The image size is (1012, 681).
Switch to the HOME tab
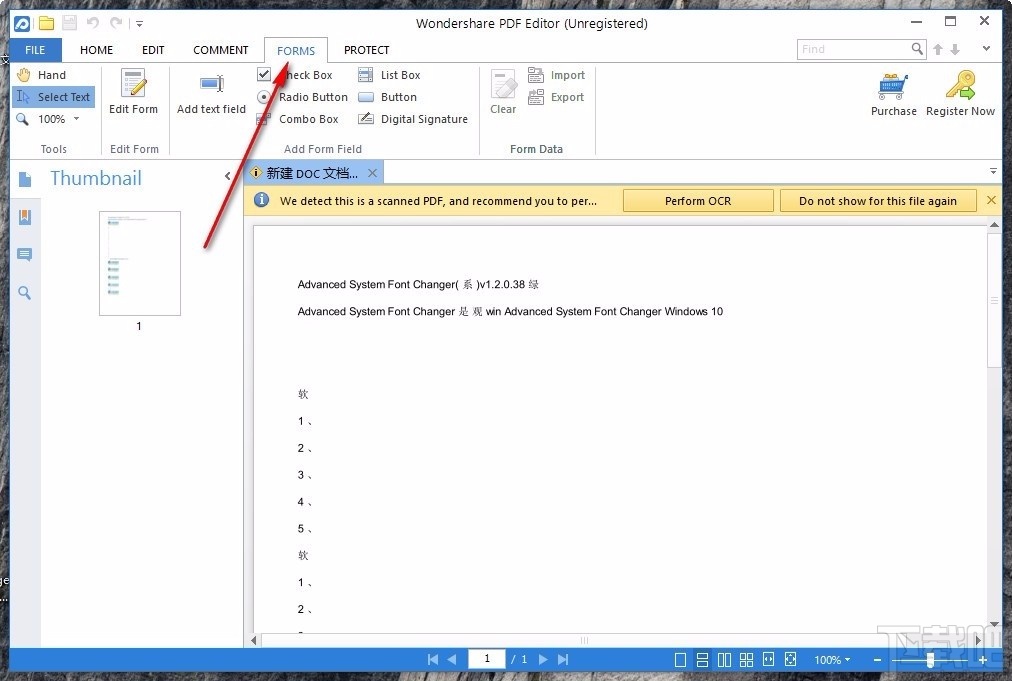[96, 50]
